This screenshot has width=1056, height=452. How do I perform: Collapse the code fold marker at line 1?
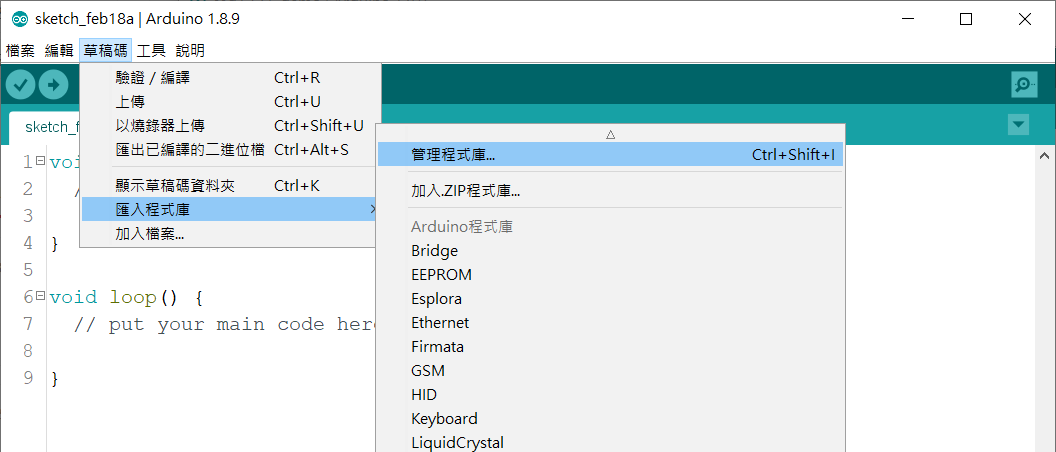pos(40,161)
